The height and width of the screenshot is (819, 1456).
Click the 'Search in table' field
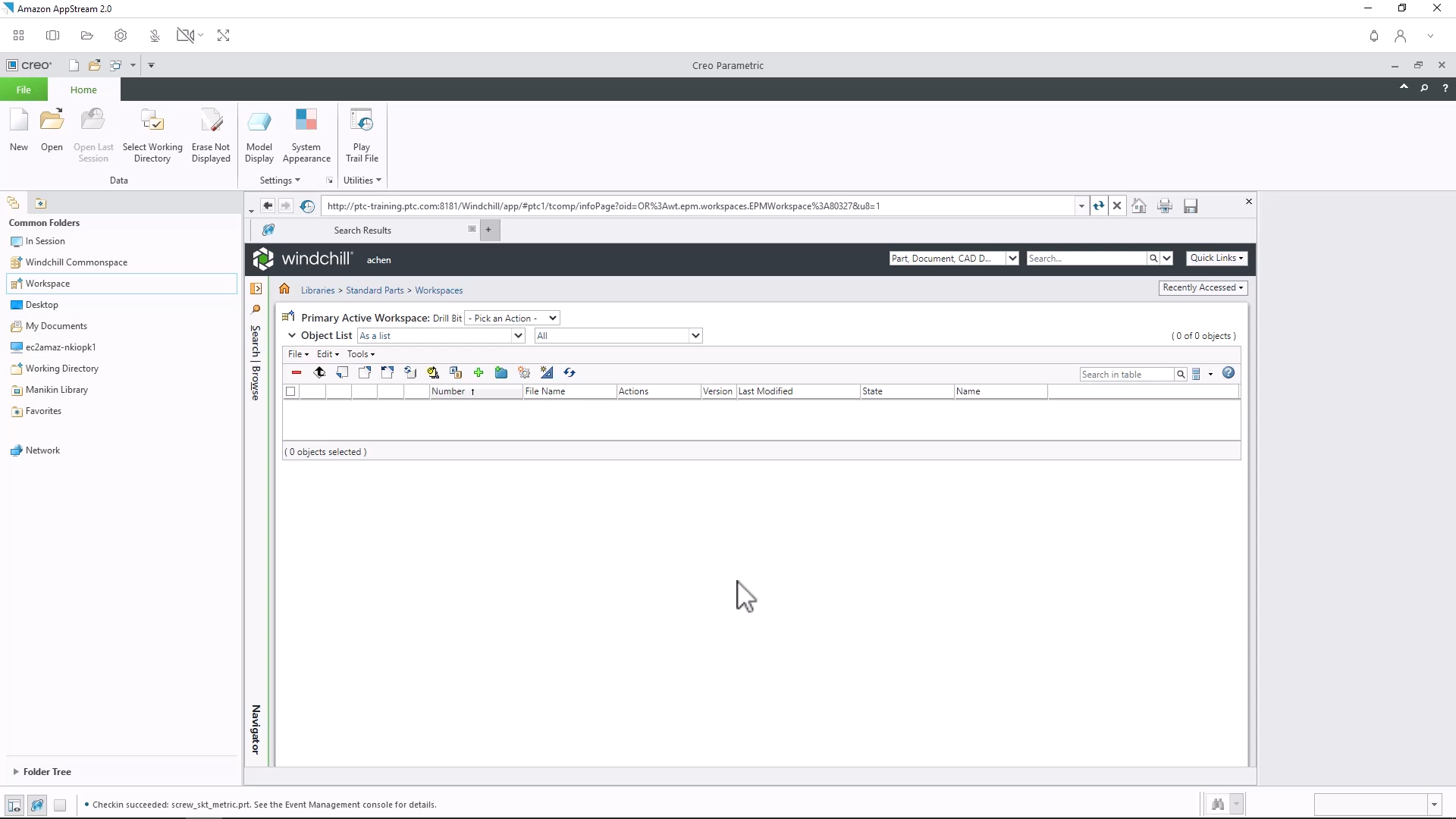click(x=1126, y=375)
